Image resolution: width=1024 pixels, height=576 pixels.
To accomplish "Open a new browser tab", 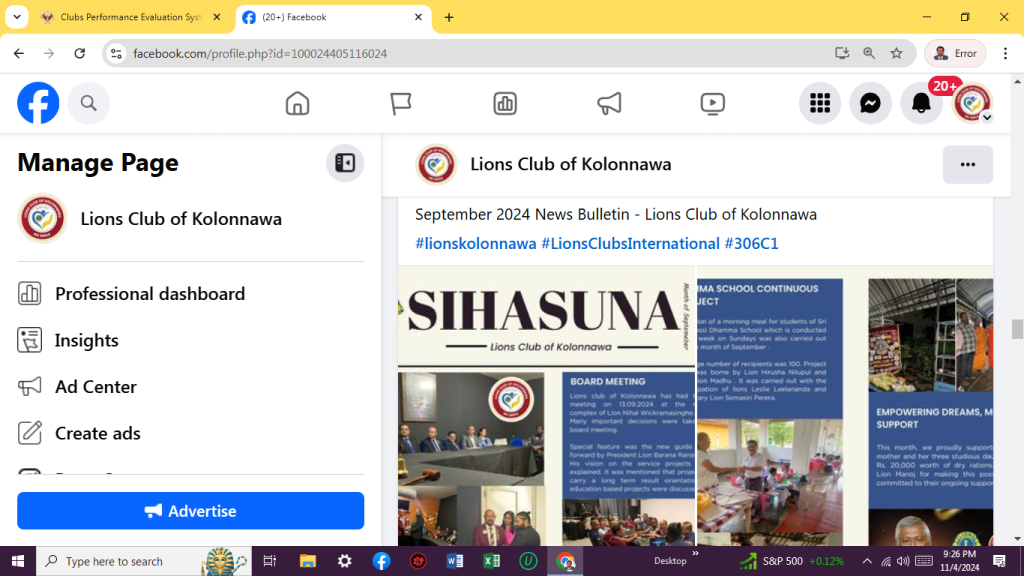I will [x=449, y=18].
